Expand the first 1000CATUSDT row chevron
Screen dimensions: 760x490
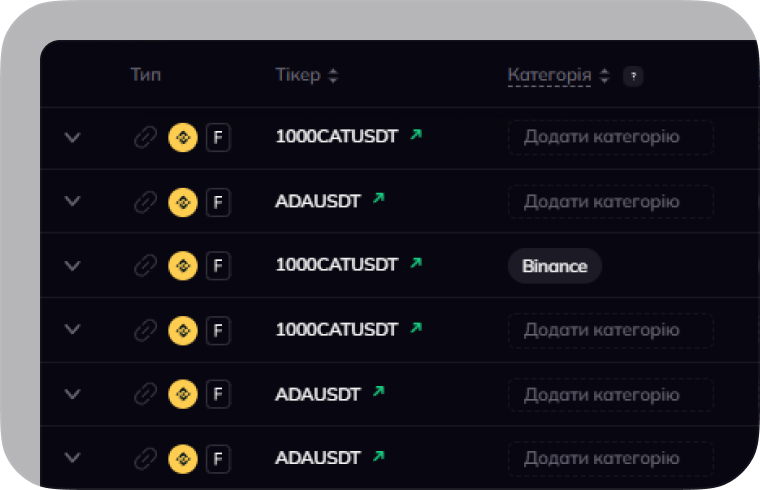tap(72, 137)
